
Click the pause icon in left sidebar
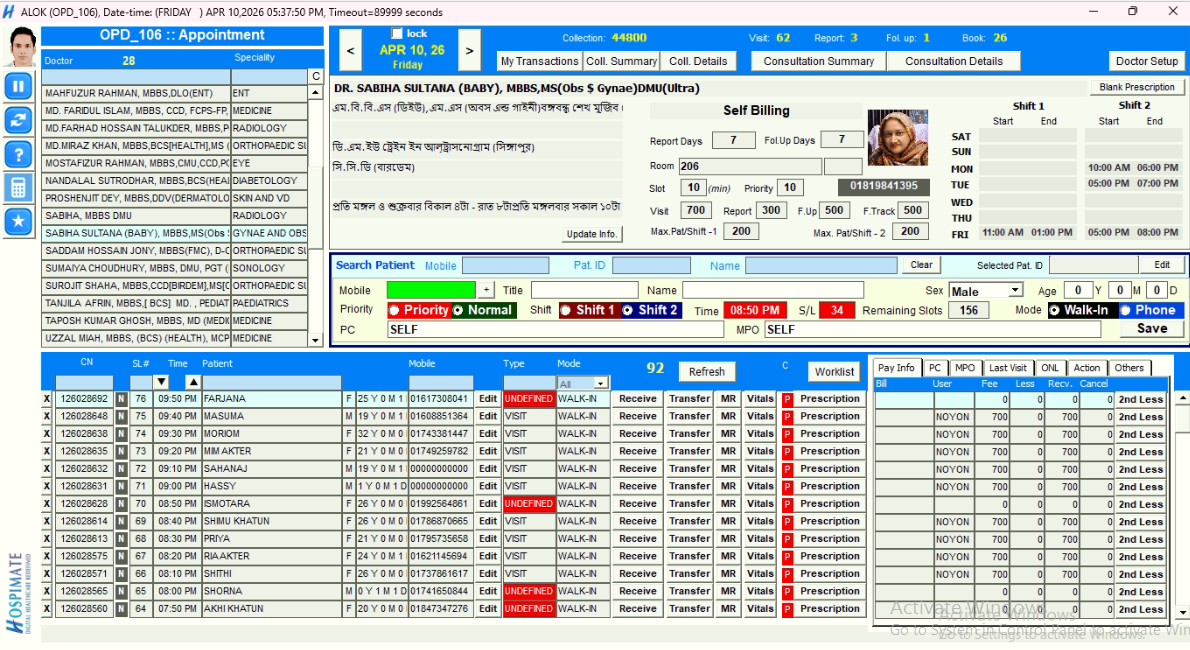pos(18,86)
